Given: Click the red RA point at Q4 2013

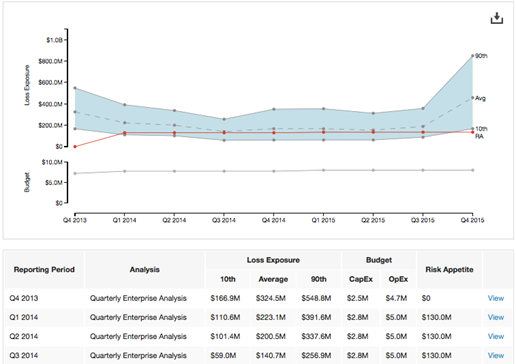Looking at the screenshot, I should (75, 147).
